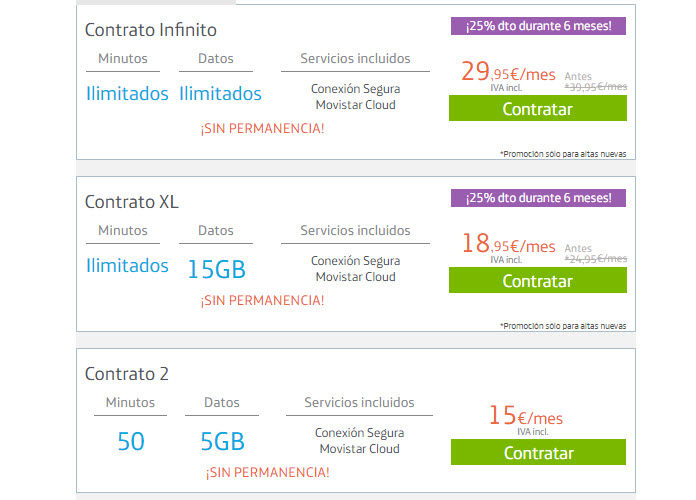Screen dimensions: 696x500
Task: Click the 15GB data value in Contrato XL
Action: pyautogui.click(x=216, y=269)
